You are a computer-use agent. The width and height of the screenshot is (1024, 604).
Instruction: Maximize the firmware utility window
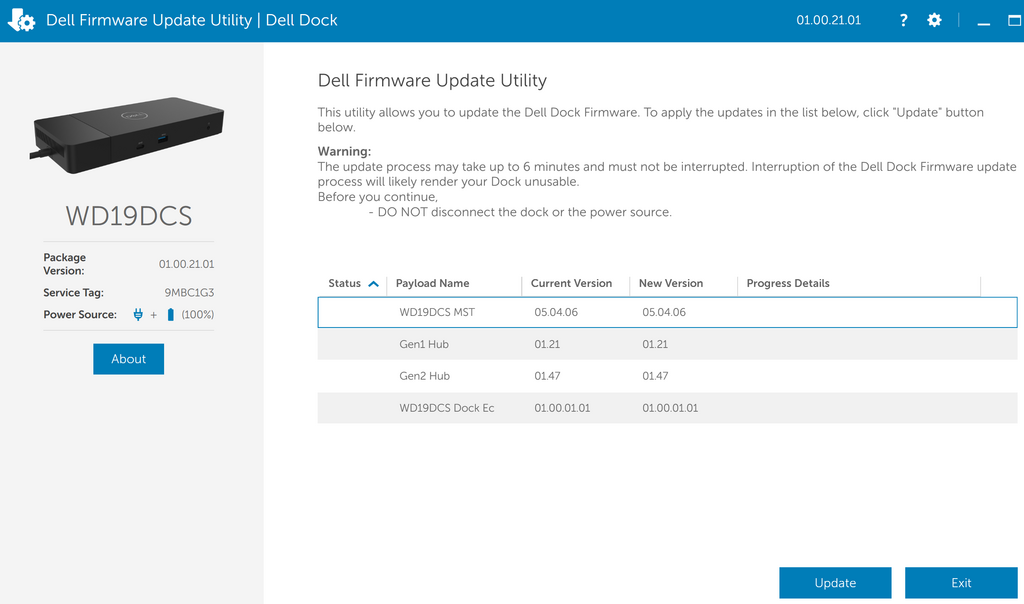point(1014,20)
